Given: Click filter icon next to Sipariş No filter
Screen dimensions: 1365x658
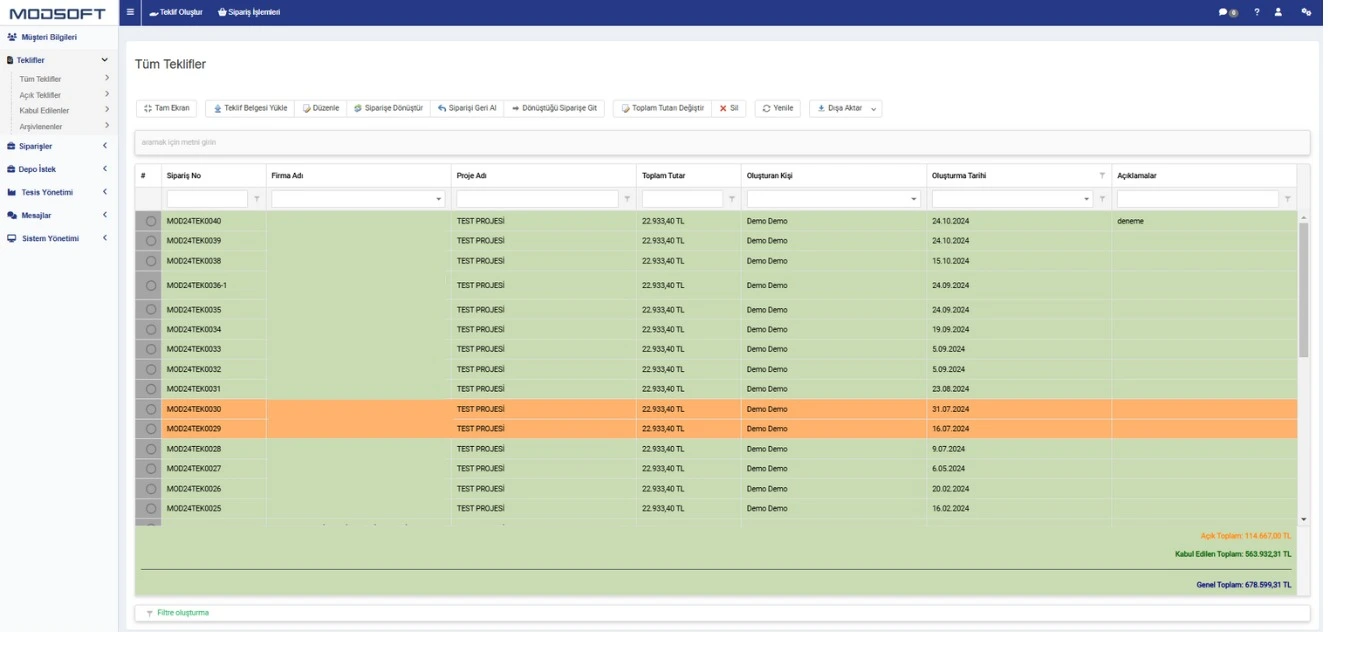Looking at the screenshot, I should point(257,199).
